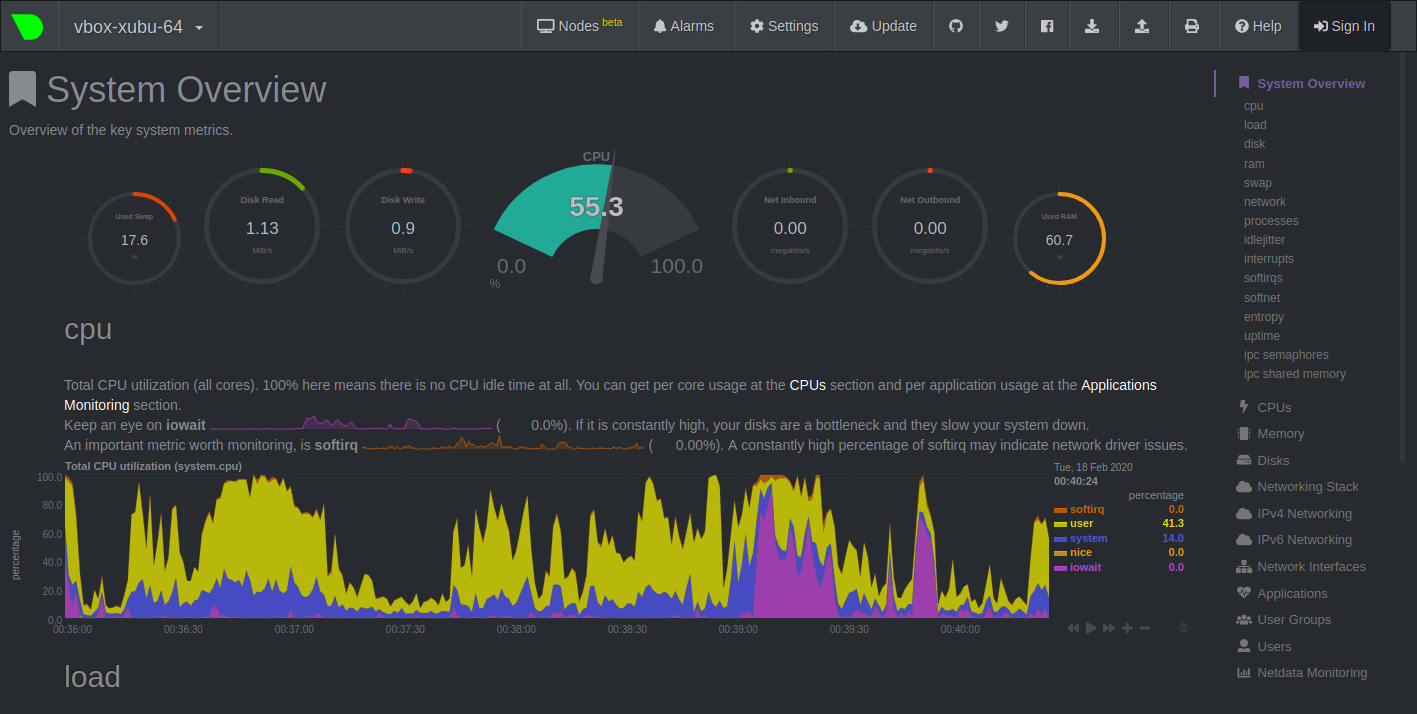This screenshot has width=1417, height=714.
Task: Zoom in the CPU chart with plus icon
Action: pos(1127,628)
